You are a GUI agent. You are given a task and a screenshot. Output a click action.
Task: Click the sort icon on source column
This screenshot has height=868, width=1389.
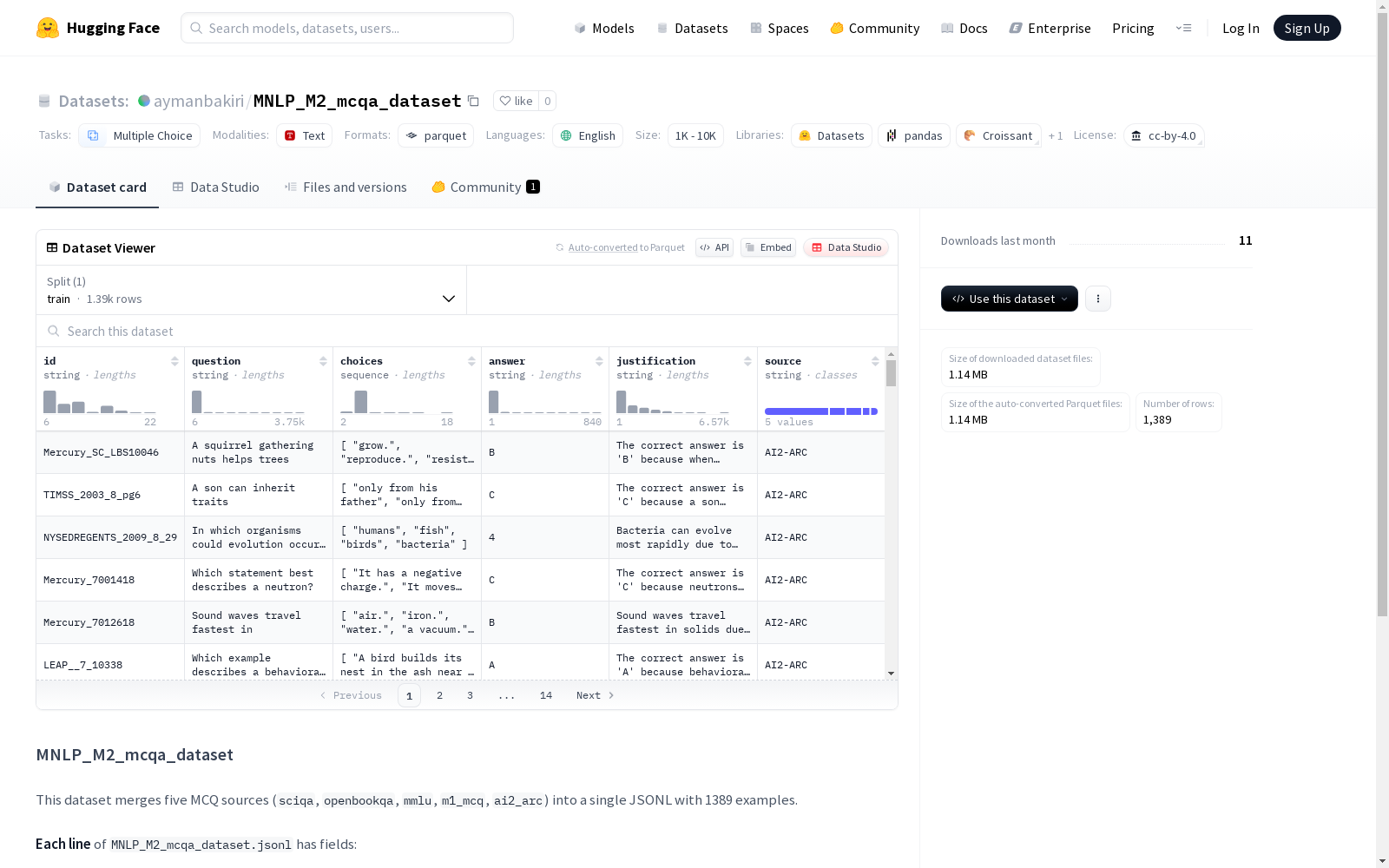click(x=875, y=361)
